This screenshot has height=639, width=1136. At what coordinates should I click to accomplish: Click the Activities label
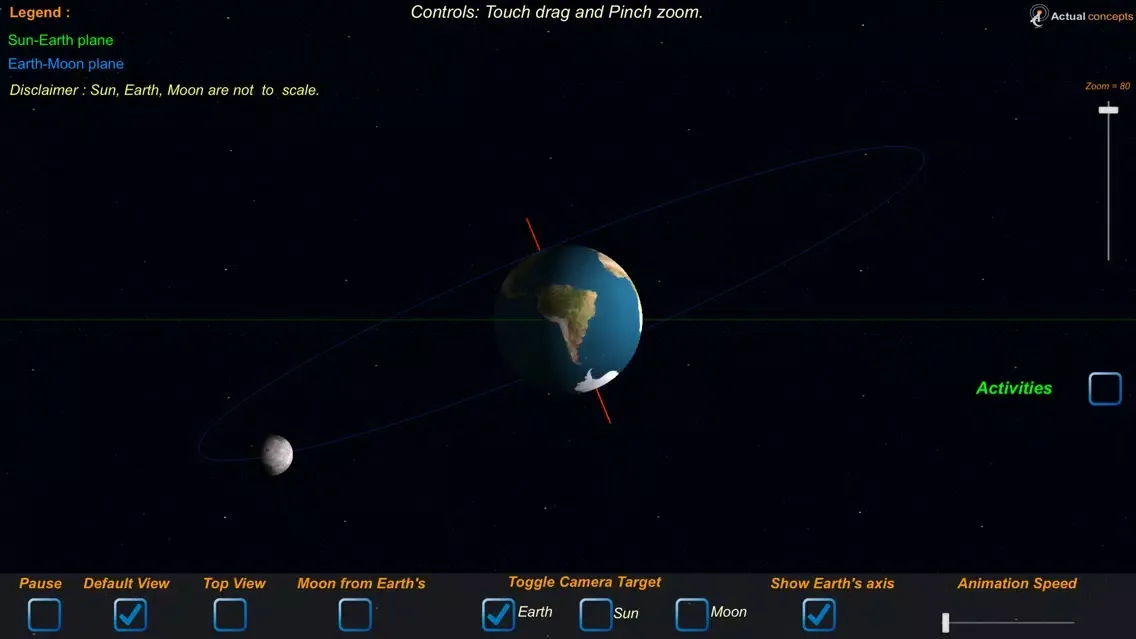tap(1014, 388)
